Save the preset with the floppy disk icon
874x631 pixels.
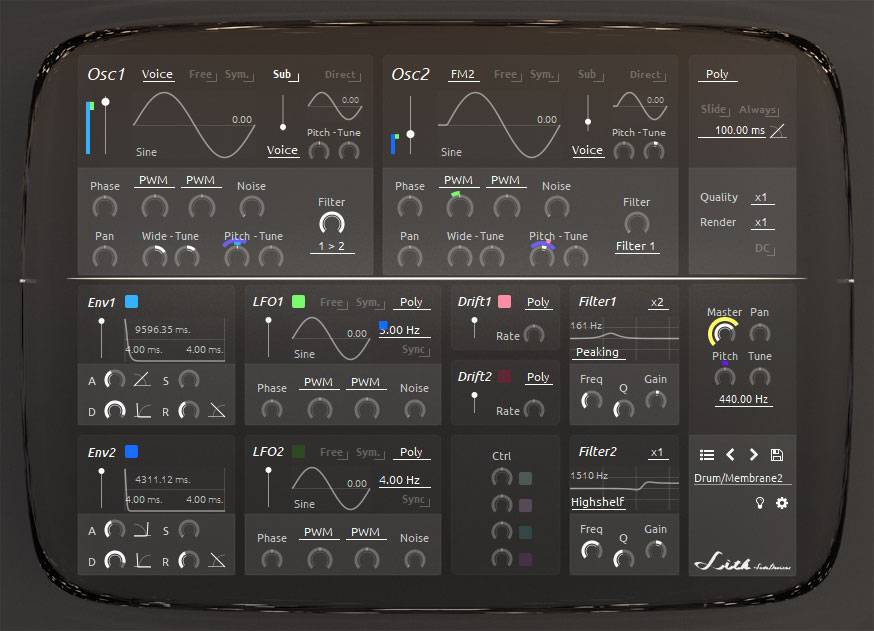click(x=777, y=455)
